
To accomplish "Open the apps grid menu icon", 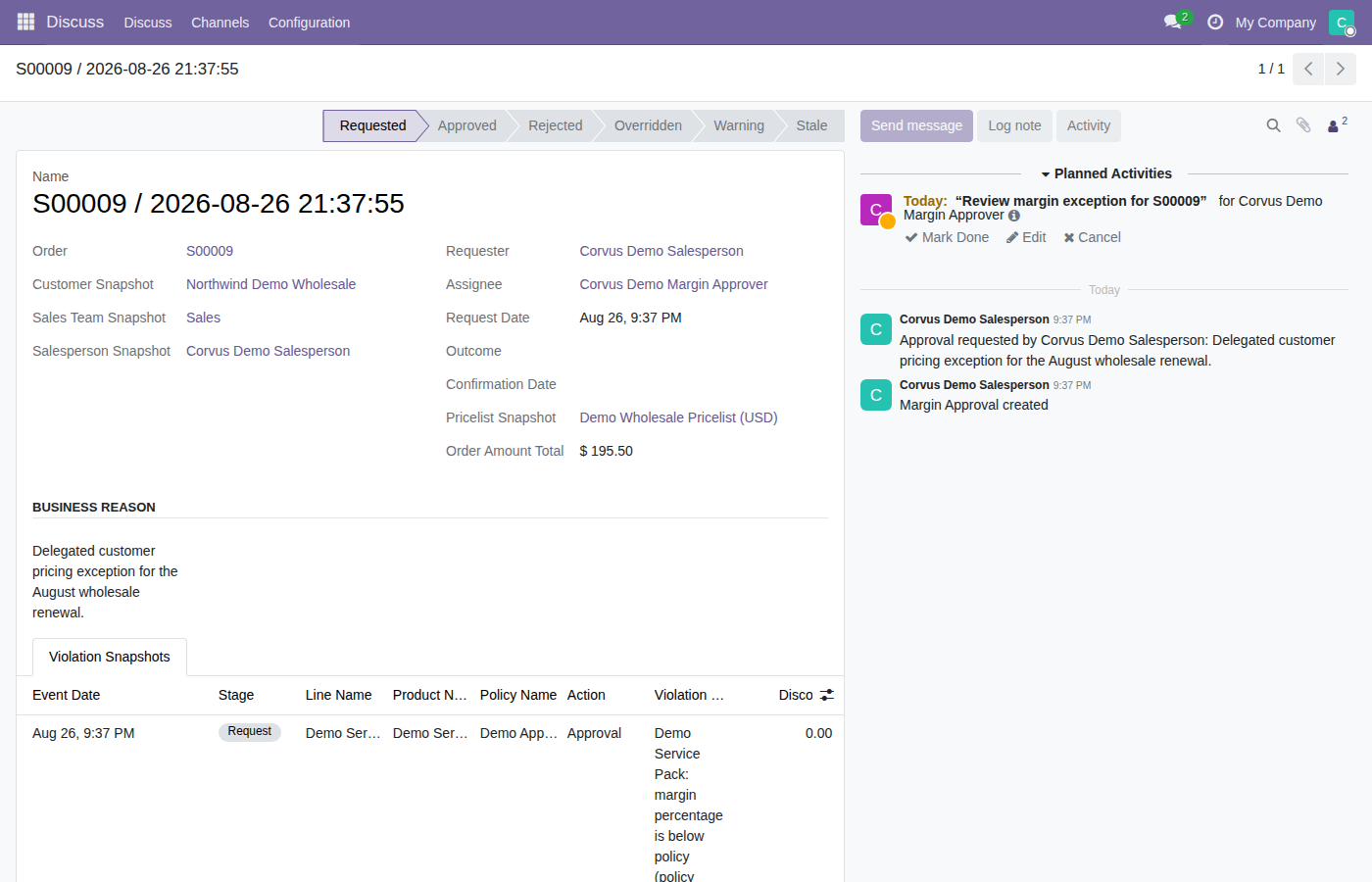I will click(x=25, y=22).
